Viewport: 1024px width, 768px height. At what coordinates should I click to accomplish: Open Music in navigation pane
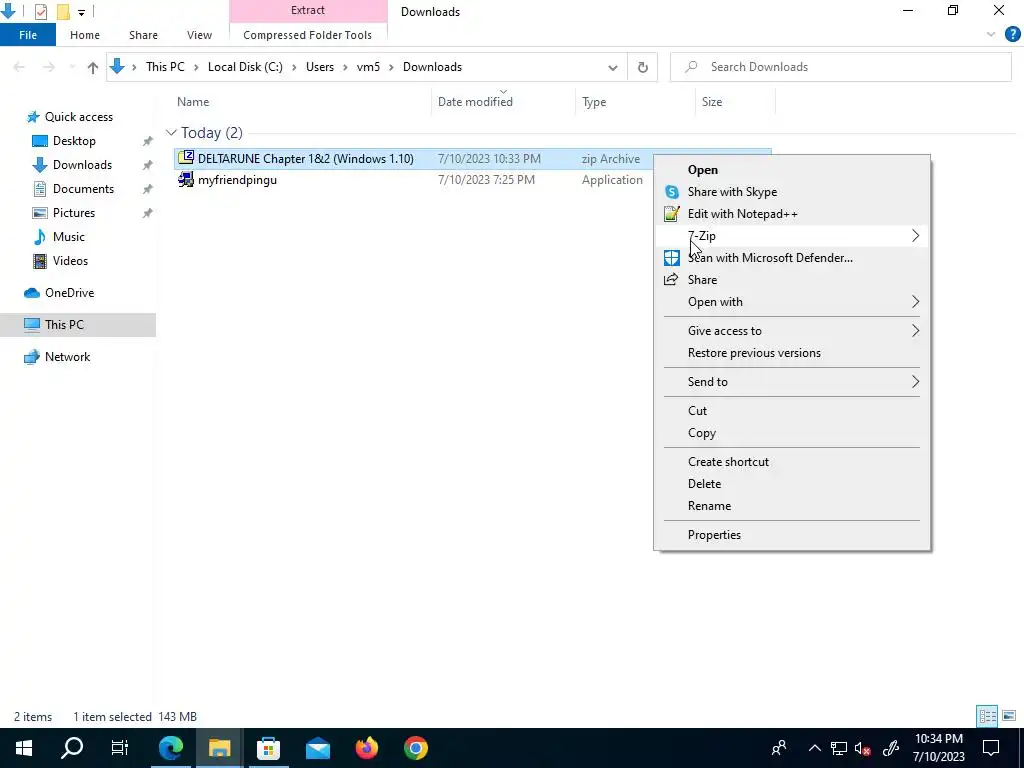pos(69,237)
